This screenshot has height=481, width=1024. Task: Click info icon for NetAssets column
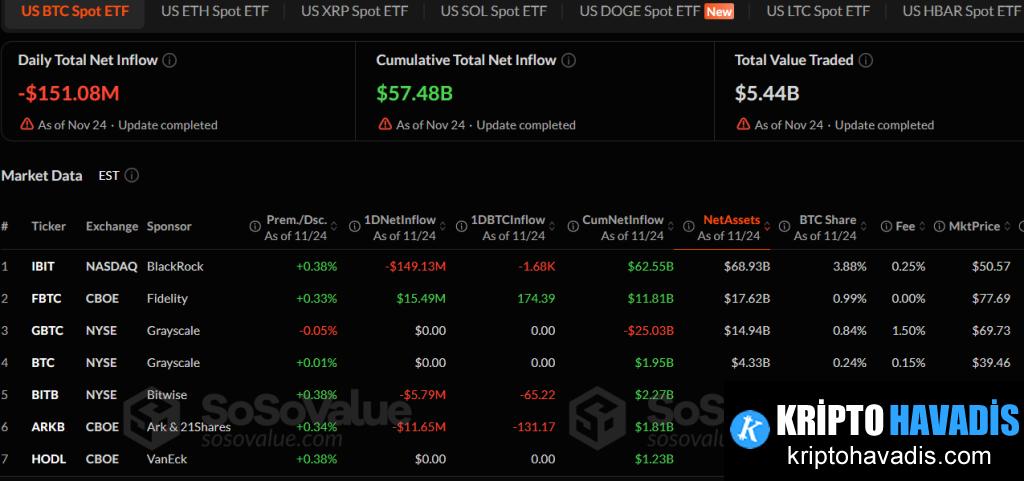click(688, 226)
